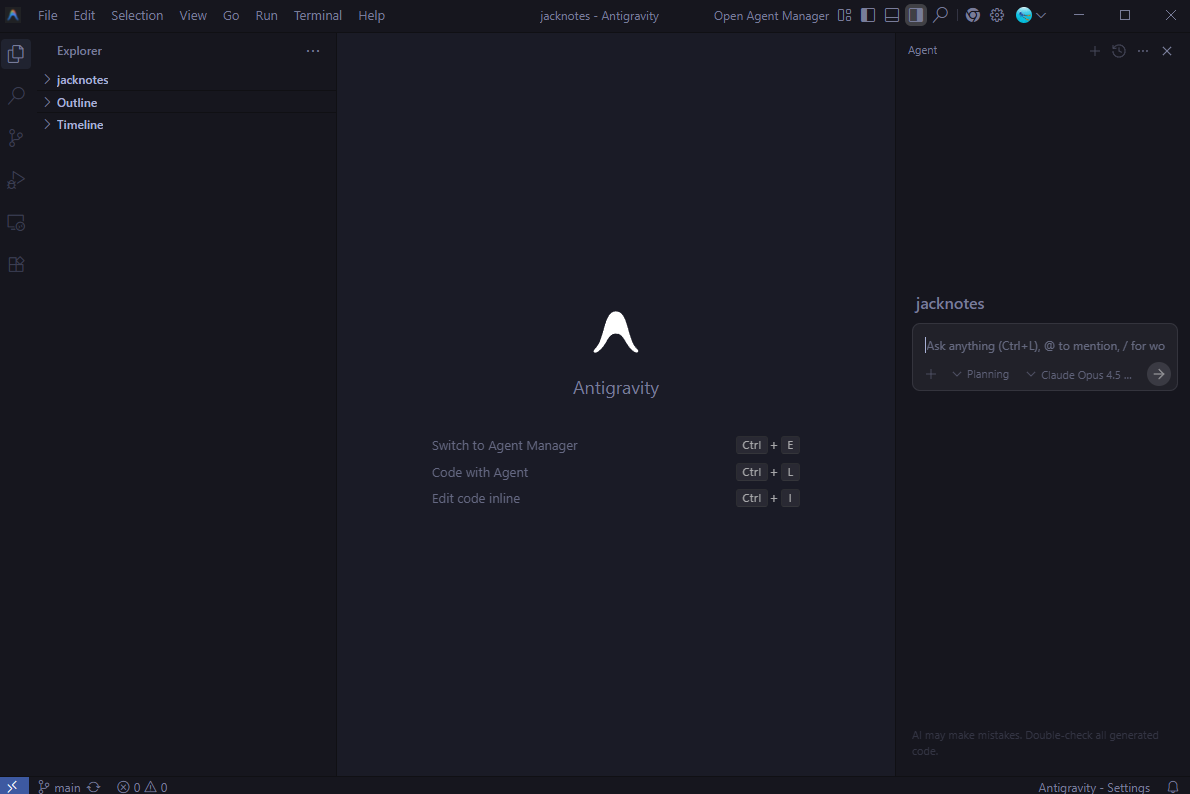The width and height of the screenshot is (1190, 794).
Task: Click the Chrome browser icon in title bar
Action: (972, 15)
